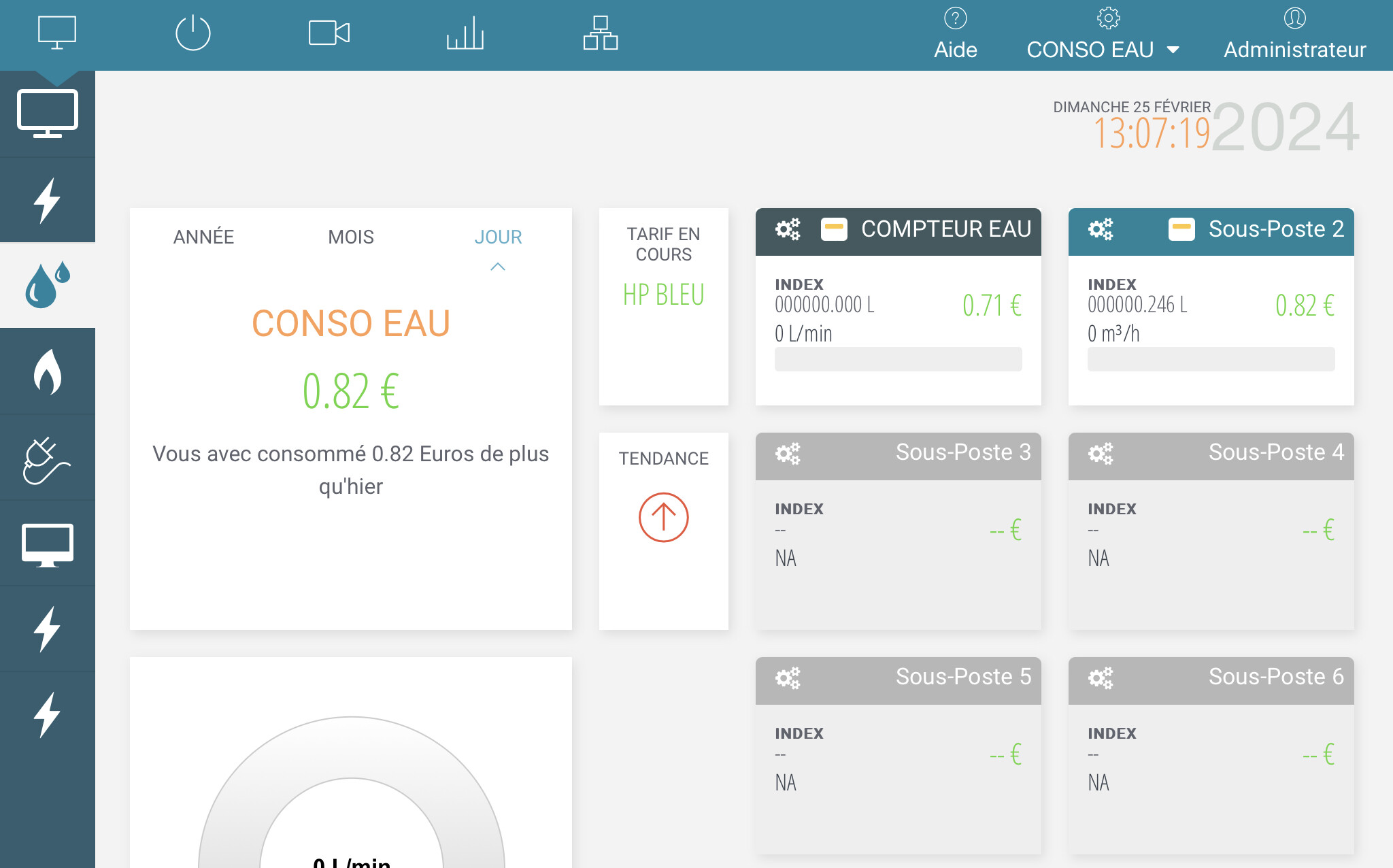Click the Sous-Poste 4 header title
This screenshot has height=868, width=1393.
[1276, 452]
